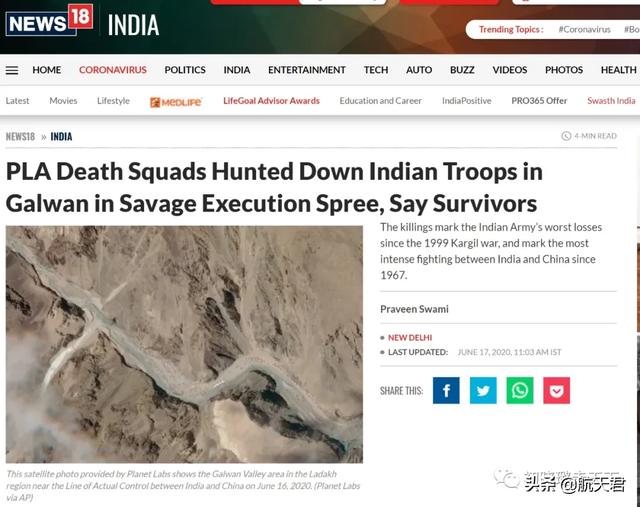
Task: Share article via WhatsApp icon
Action: click(520, 391)
